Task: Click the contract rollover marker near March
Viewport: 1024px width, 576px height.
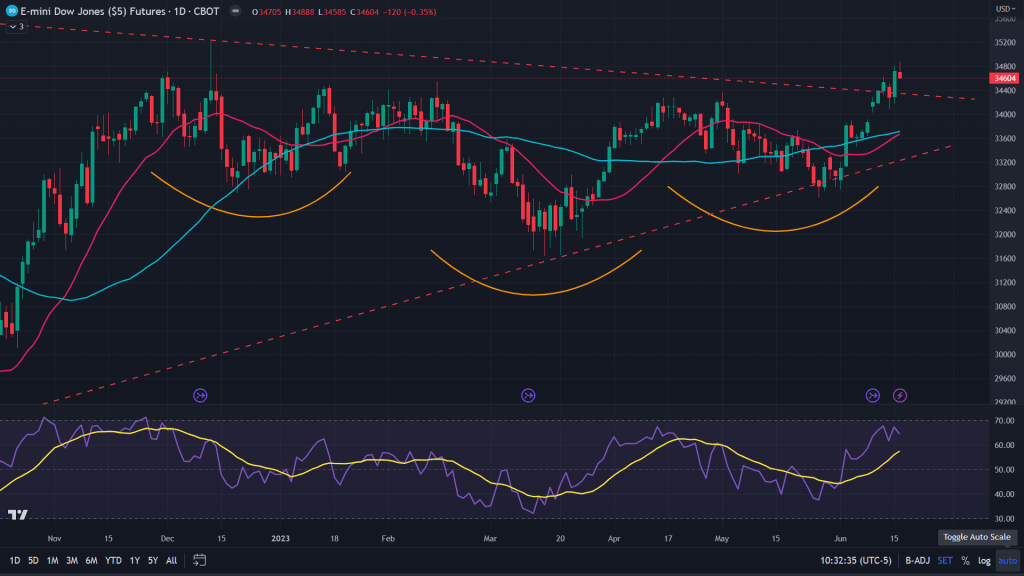Action: point(528,396)
